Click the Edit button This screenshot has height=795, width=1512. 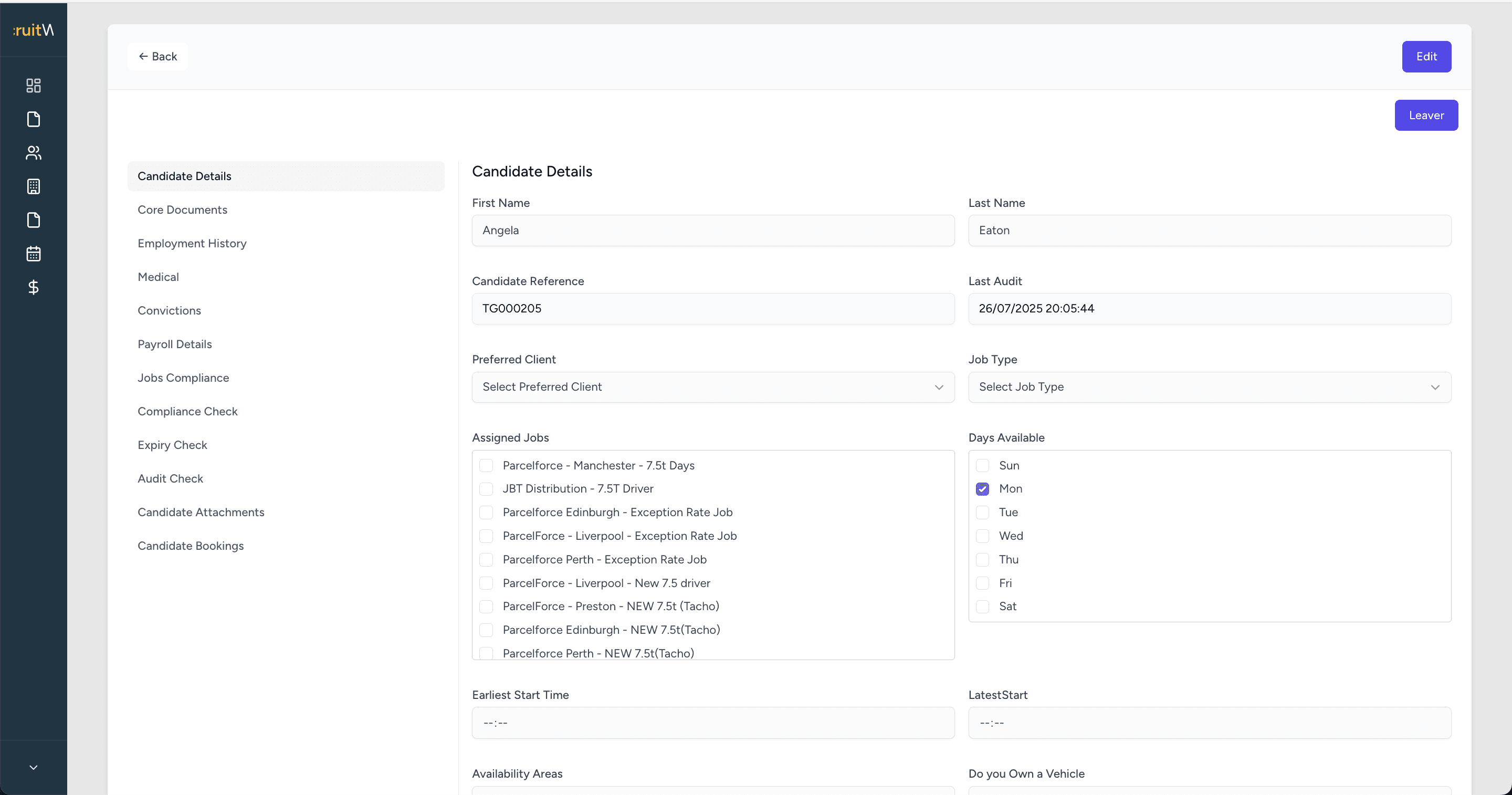click(1426, 56)
